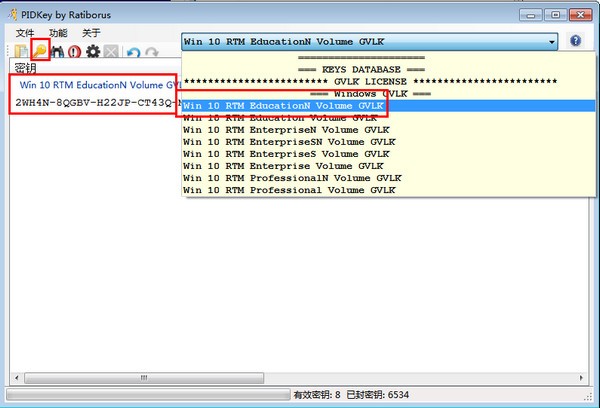Screen dimensions: 600x408
Task: Open the 文件 menu
Action: pos(25,33)
